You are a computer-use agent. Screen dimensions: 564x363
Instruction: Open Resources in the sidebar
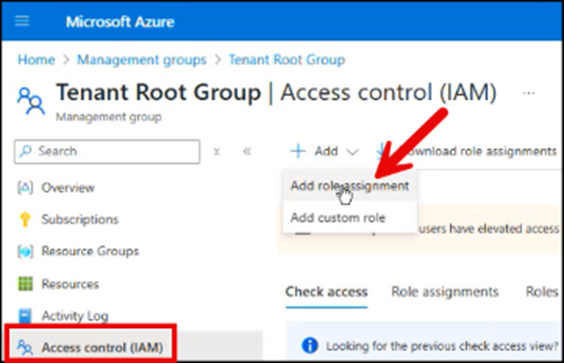click(70, 284)
